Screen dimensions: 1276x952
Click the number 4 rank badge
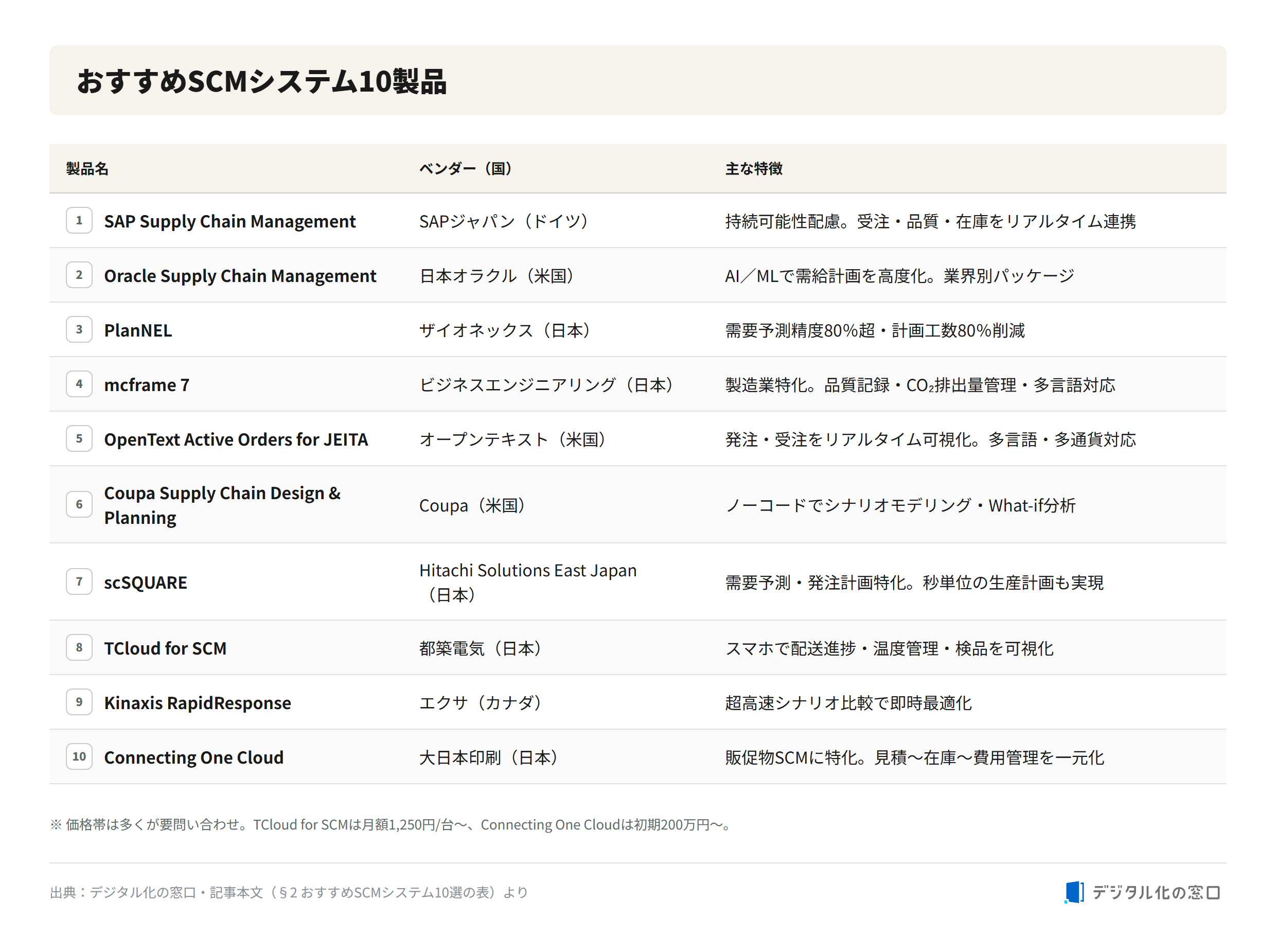(x=79, y=384)
